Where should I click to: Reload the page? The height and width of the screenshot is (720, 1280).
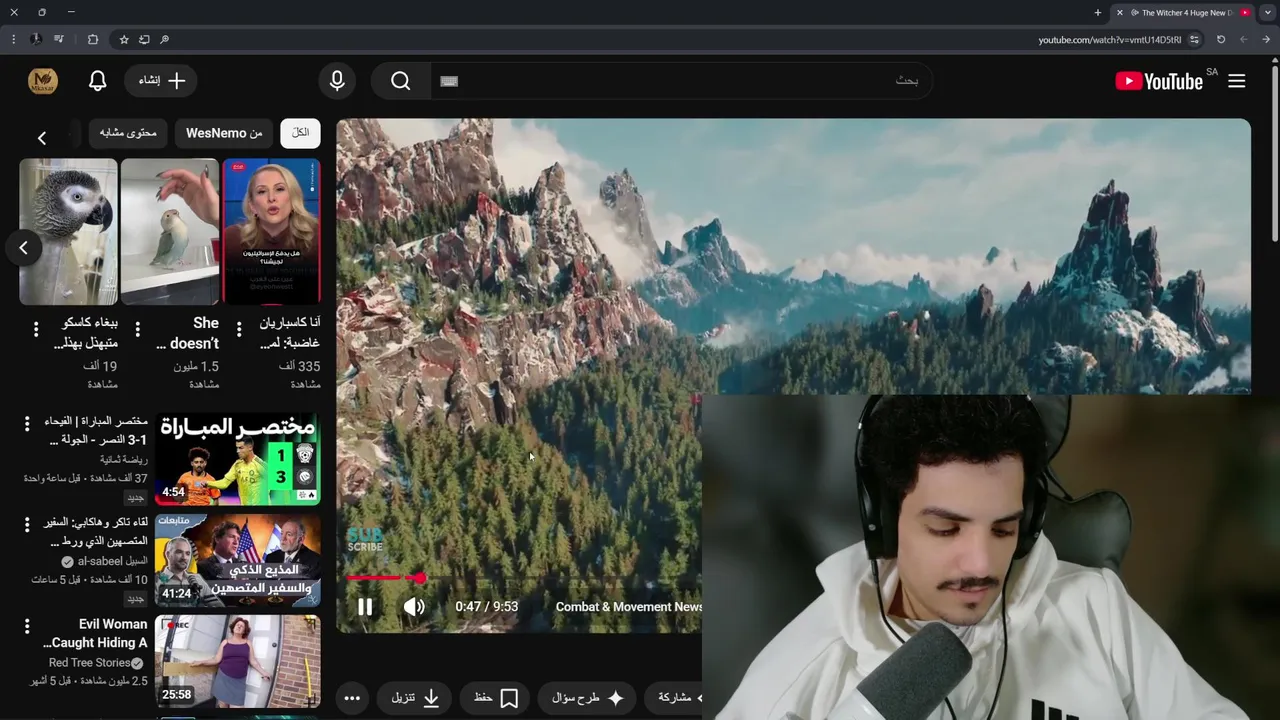click(1221, 40)
